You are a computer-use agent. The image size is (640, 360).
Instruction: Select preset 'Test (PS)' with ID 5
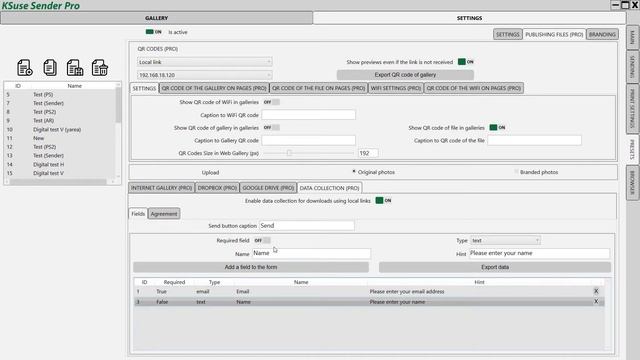tap(60, 94)
